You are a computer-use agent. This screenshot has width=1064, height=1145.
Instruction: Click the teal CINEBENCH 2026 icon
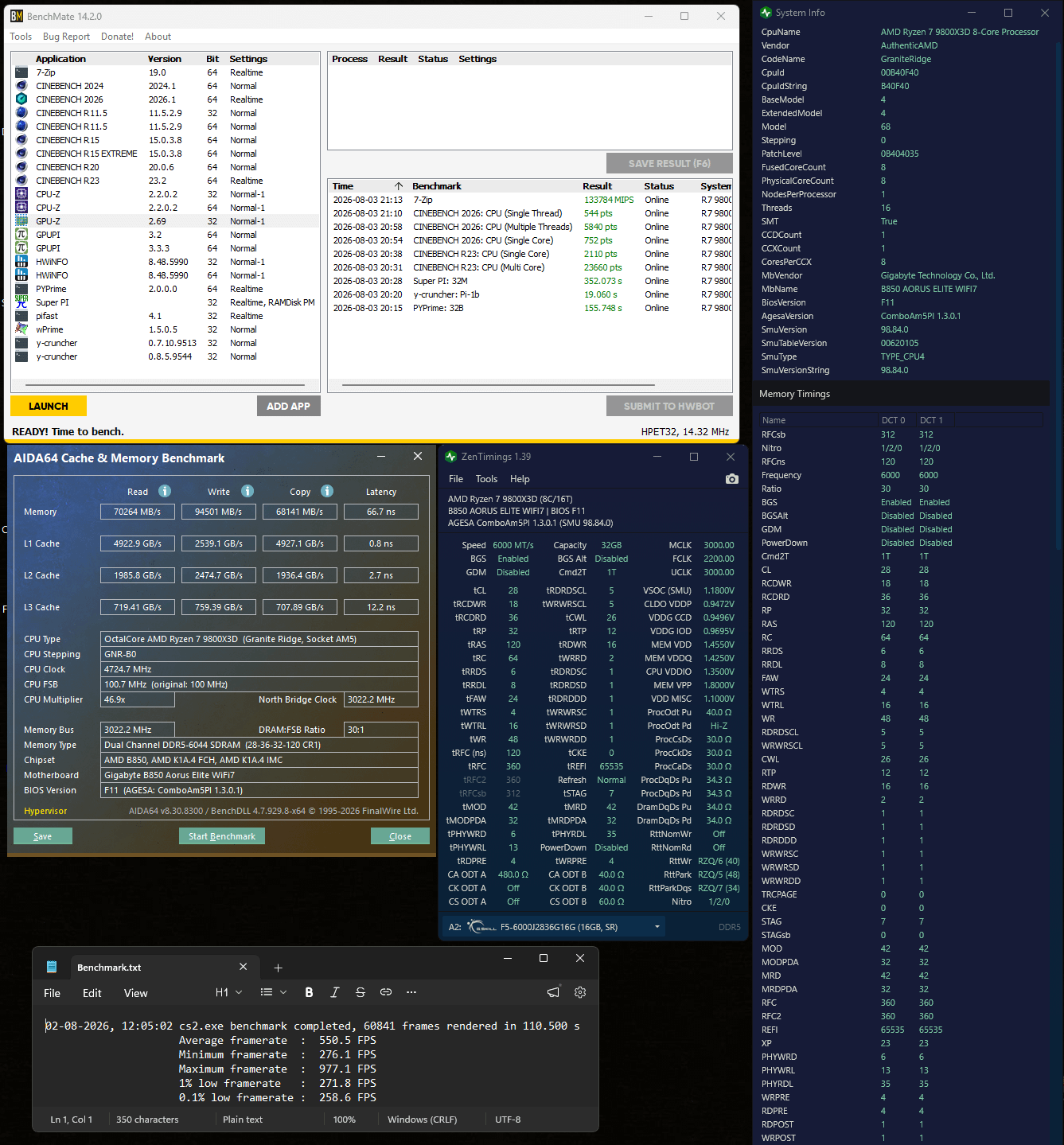click(21, 99)
